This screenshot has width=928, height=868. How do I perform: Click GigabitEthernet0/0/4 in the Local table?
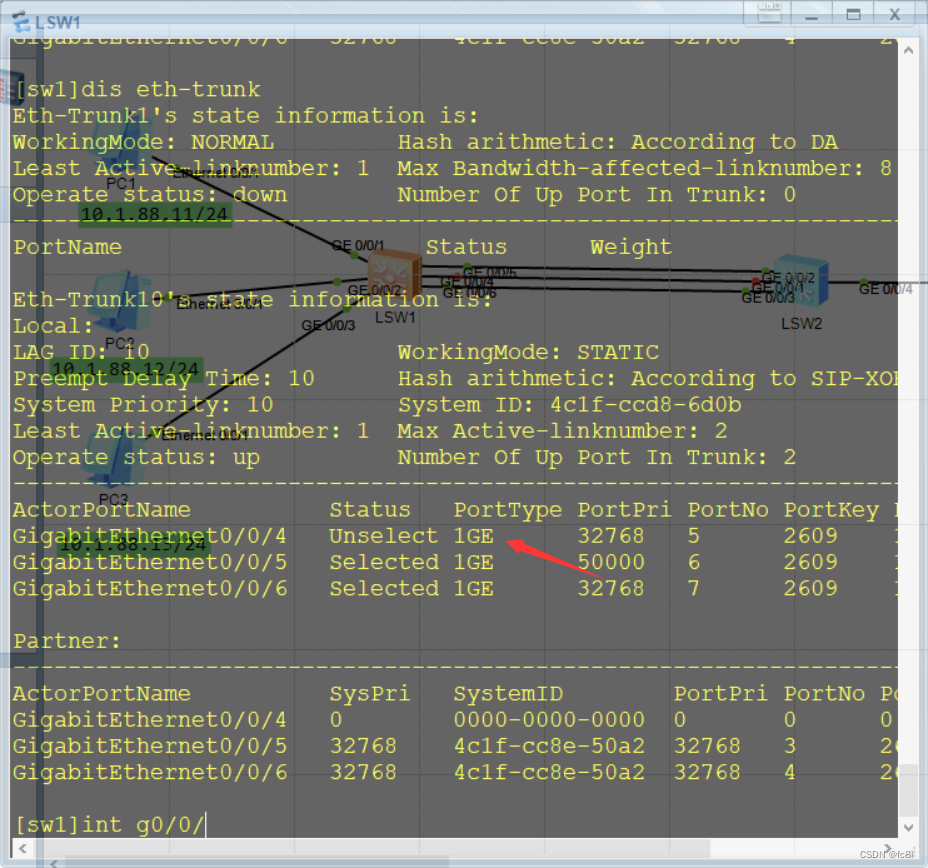click(x=150, y=536)
